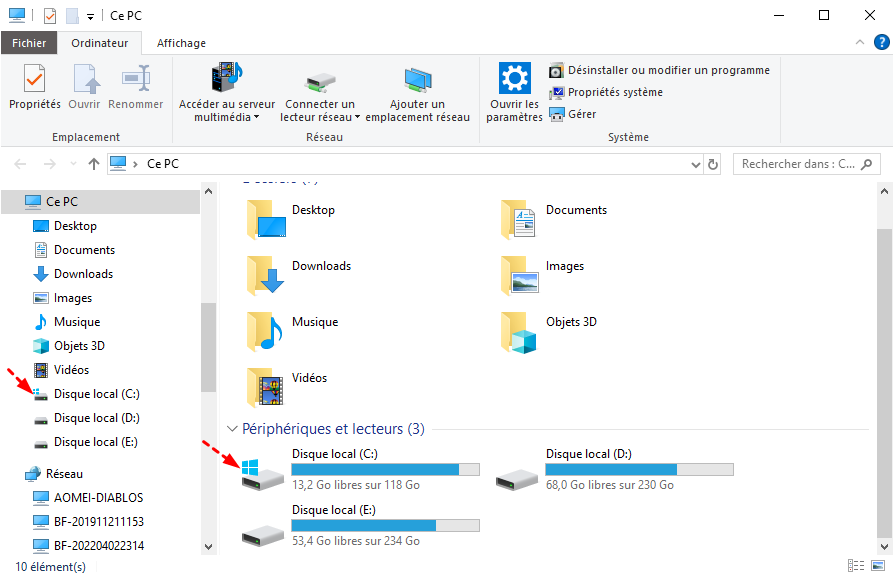Click the Rechercher dans search field
Viewport: 894px width, 579px height.
point(798,164)
